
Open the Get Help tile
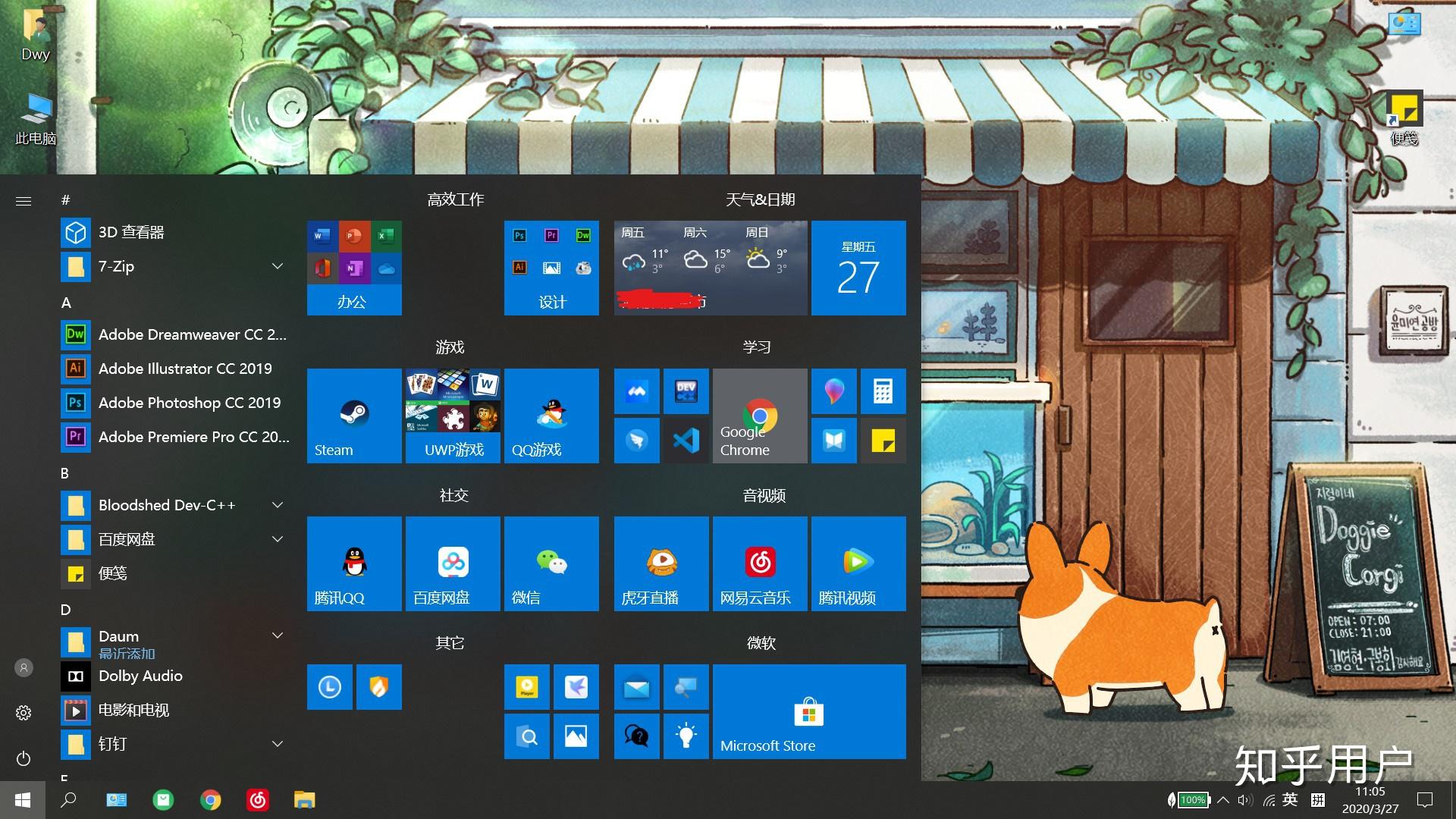click(x=637, y=736)
